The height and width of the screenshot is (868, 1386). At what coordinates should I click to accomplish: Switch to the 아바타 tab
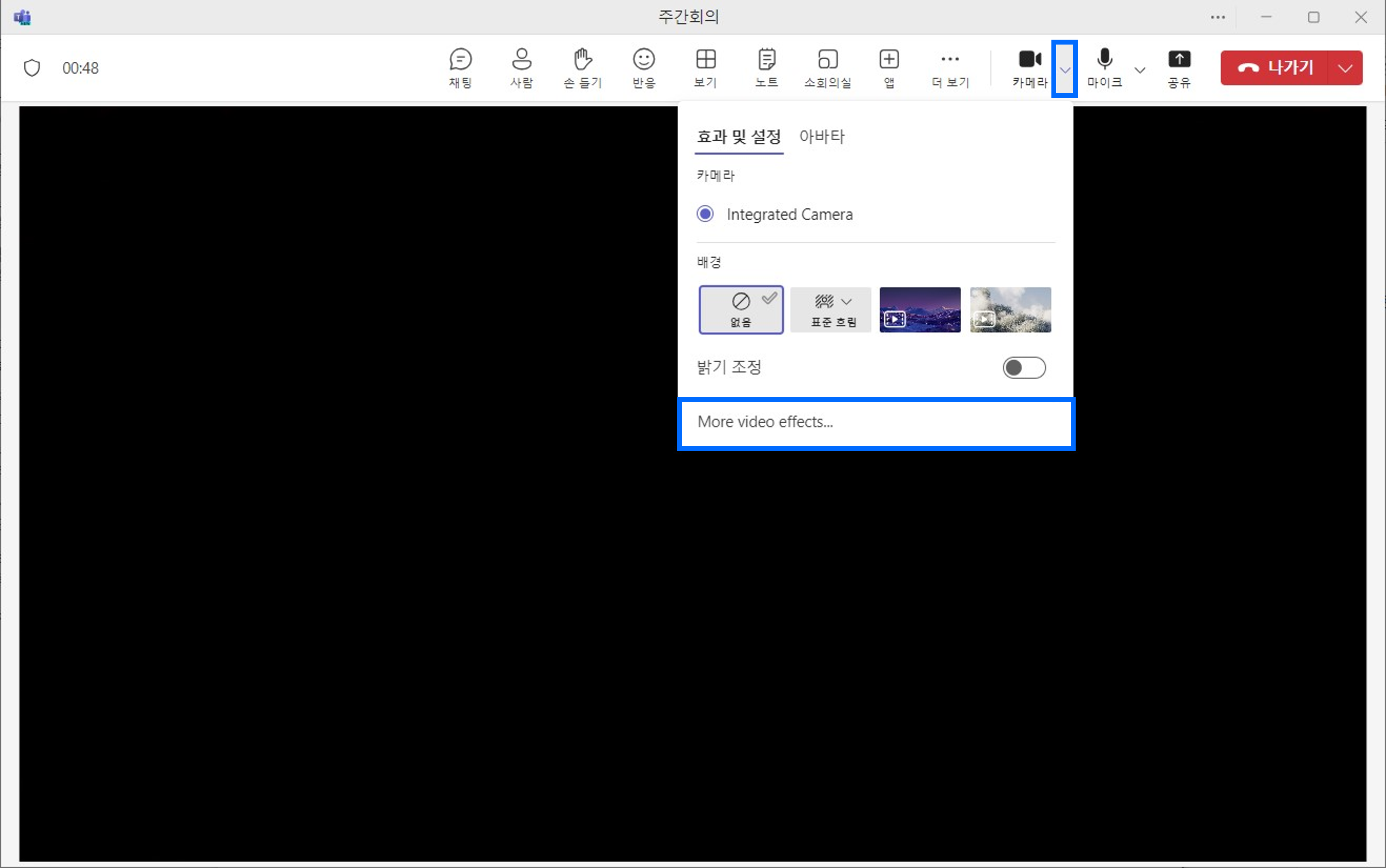(x=822, y=137)
